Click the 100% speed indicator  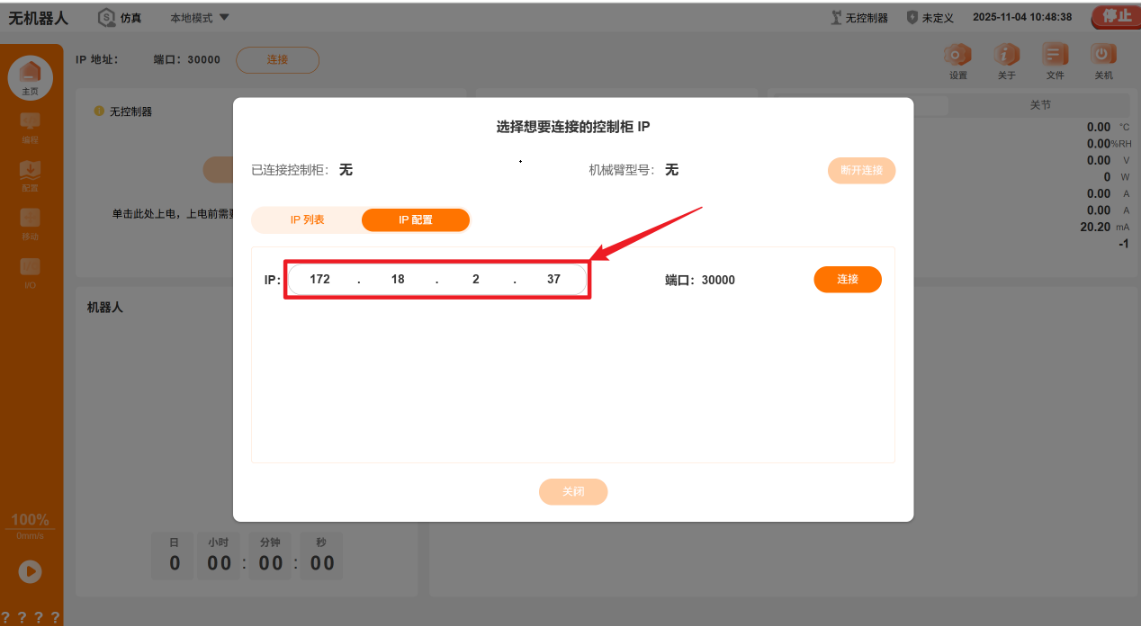pyautogui.click(x=30, y=518)
